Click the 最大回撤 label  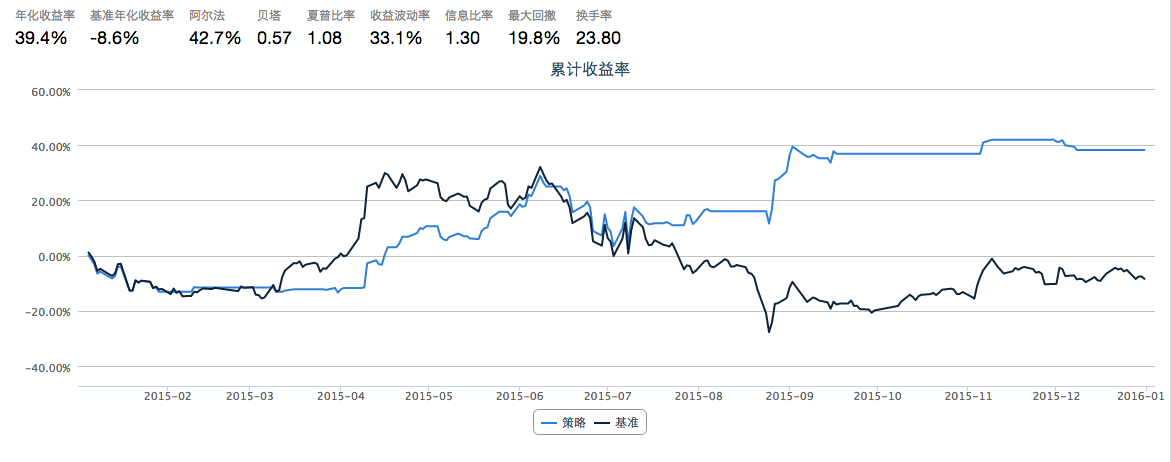coord(532,16)
